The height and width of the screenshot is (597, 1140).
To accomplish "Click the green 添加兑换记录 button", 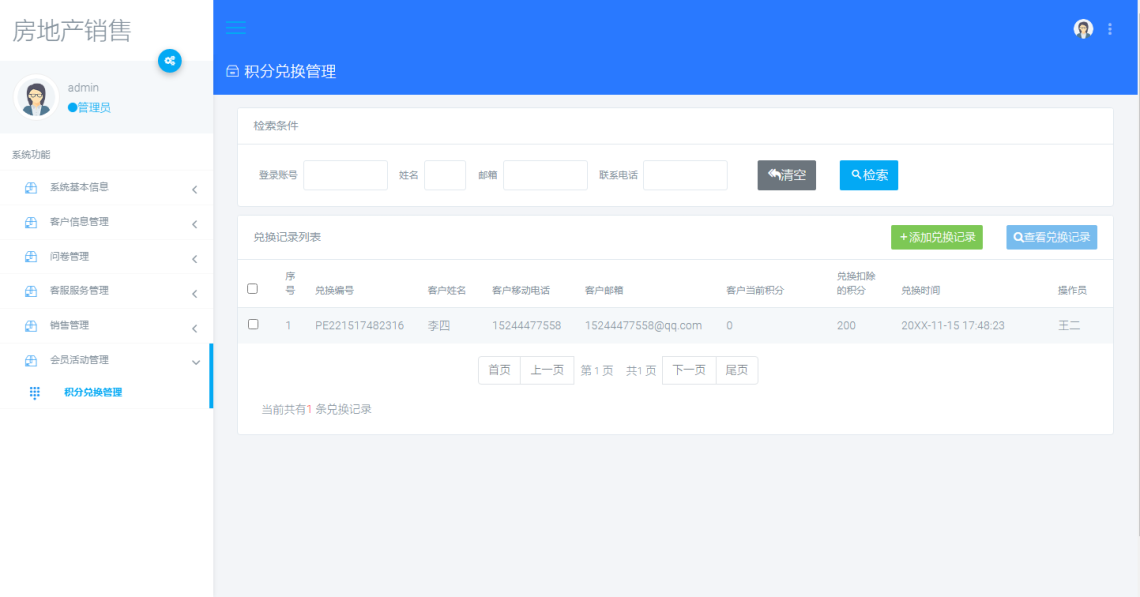I will pyautogui.click(x=937, y=237).
